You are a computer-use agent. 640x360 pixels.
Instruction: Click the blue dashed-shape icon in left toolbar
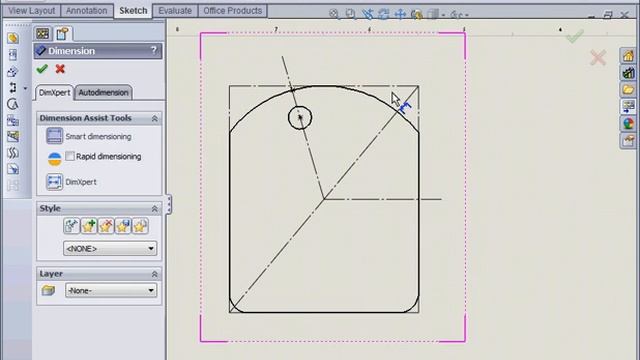tap(13, 72)
